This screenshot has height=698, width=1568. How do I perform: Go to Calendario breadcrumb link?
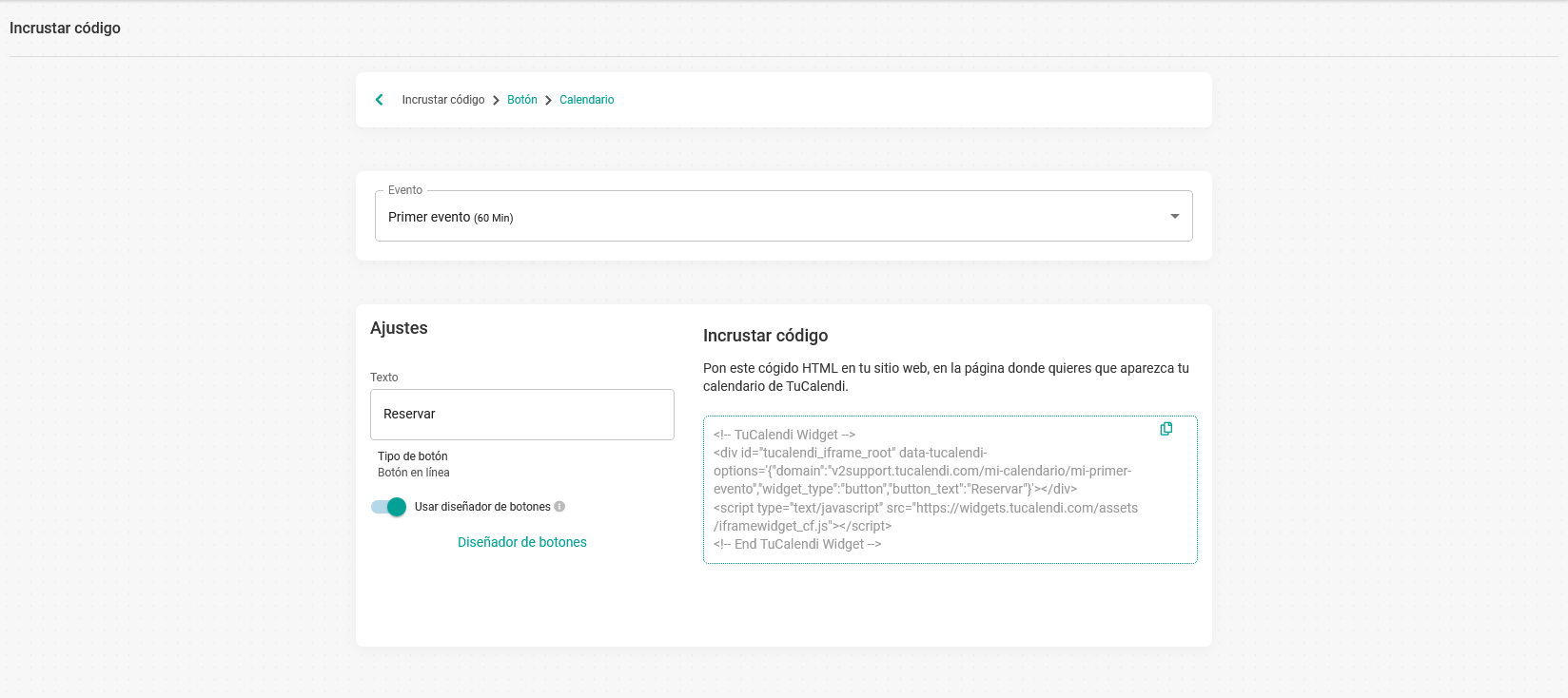[587, 100]
